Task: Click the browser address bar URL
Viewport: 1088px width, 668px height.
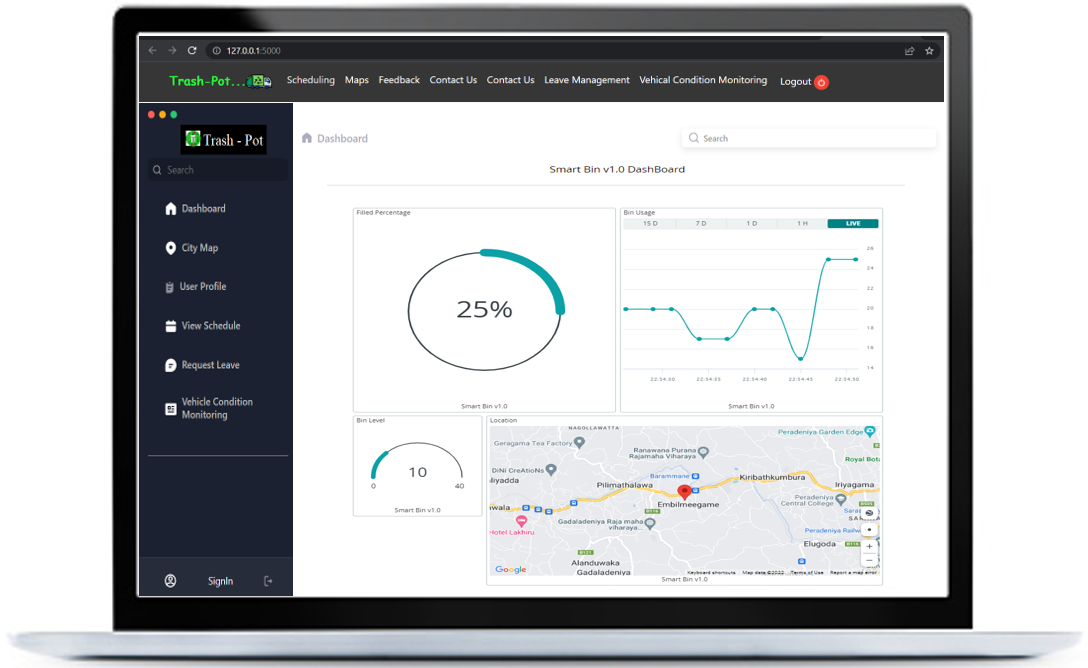Action: (253, 51)
